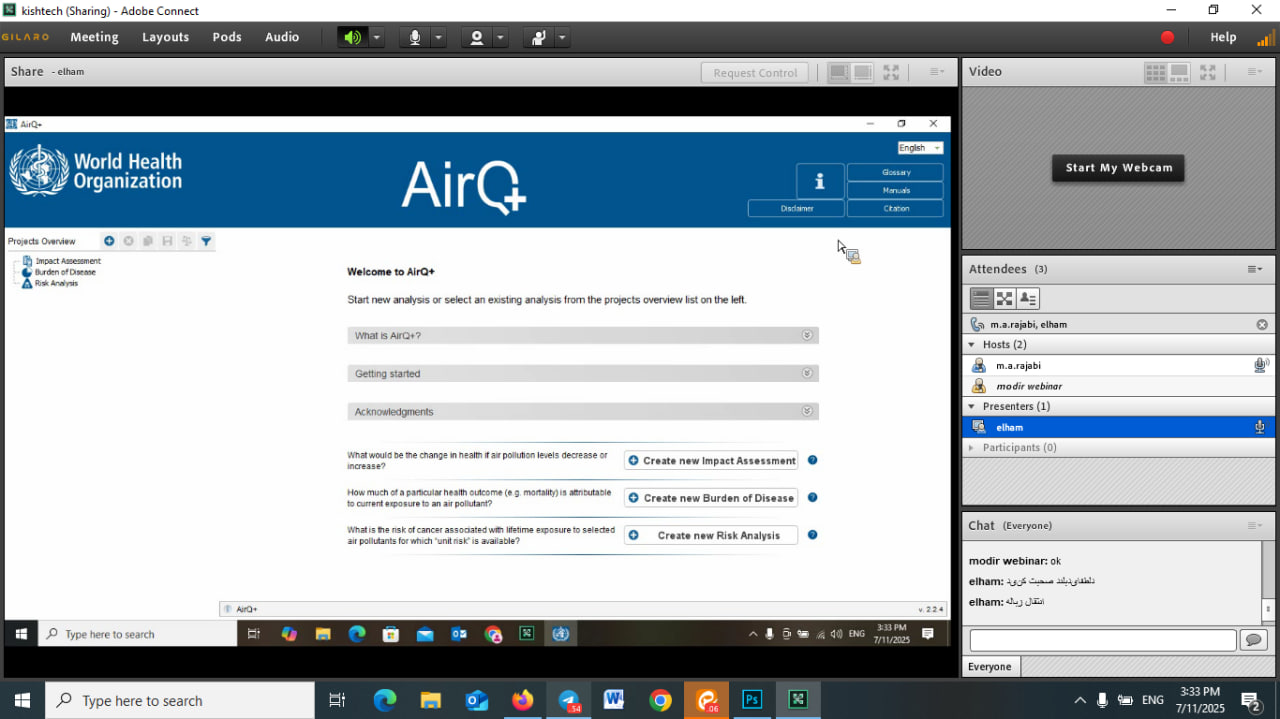Select Impact Assessment tree item

click(x=61, y=261)
